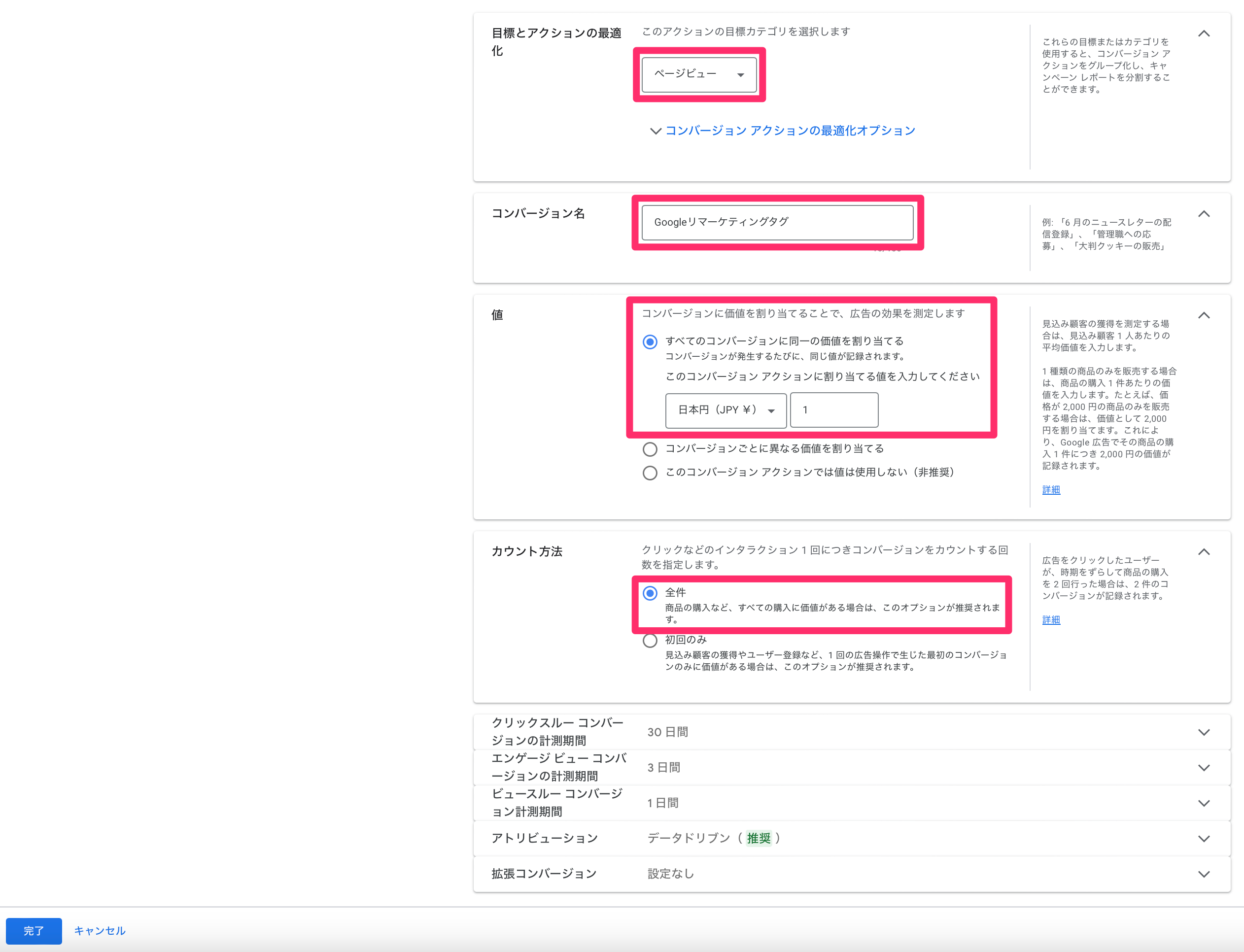1244x952 pixels.
Task: Collapse the カウント方法 section chevron
Action: pyautogui.click(x=1204, y=552)
